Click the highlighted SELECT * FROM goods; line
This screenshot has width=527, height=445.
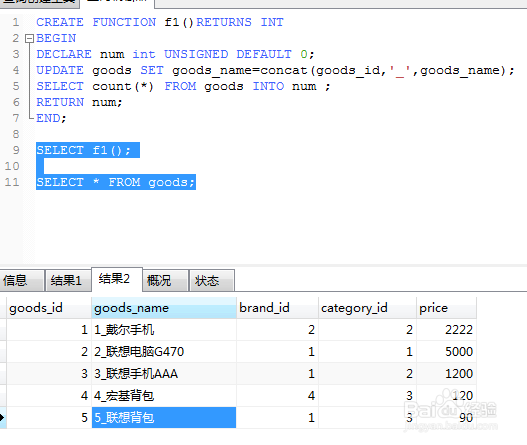point(116,182)
